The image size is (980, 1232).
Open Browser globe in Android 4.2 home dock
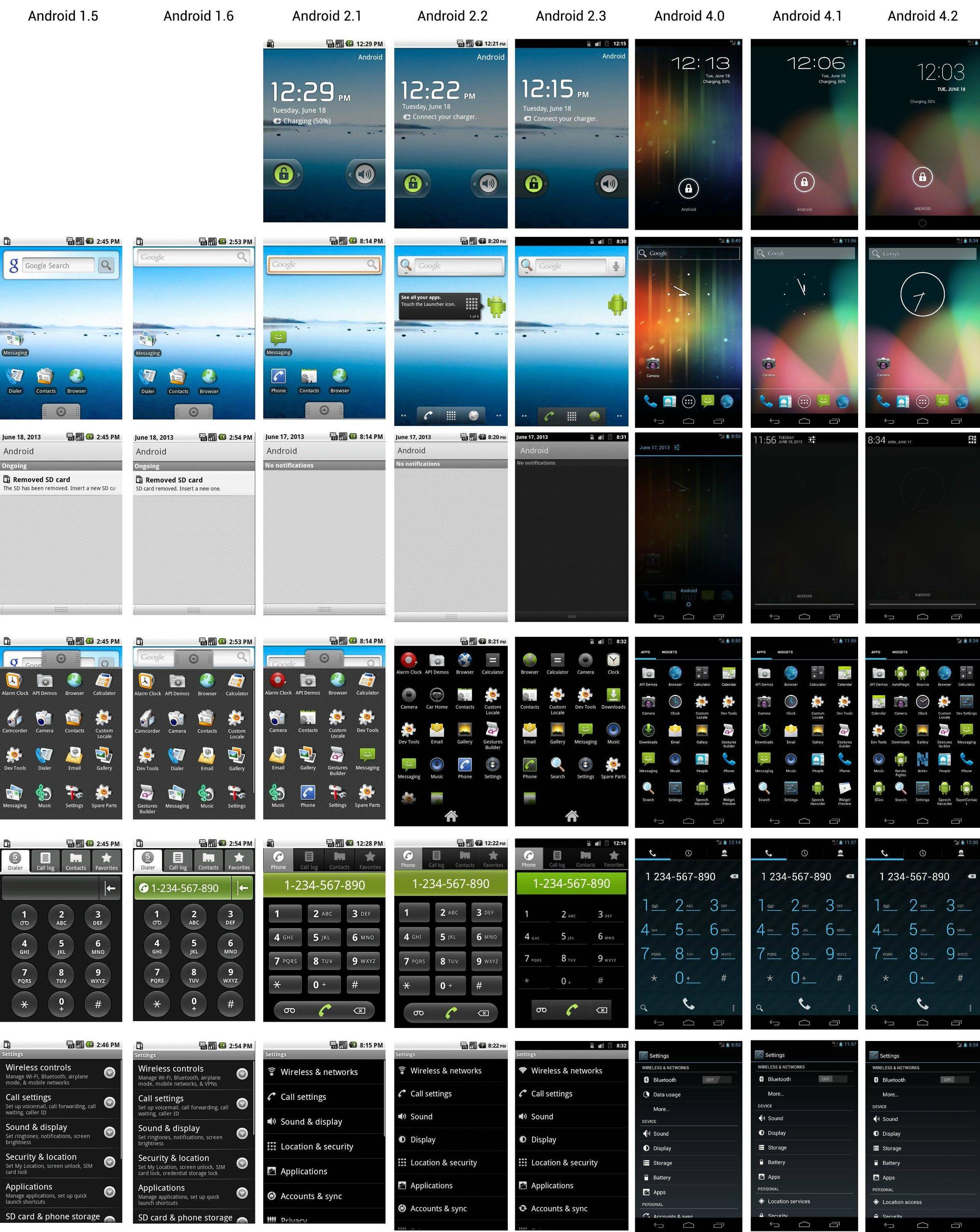point(962,402)
